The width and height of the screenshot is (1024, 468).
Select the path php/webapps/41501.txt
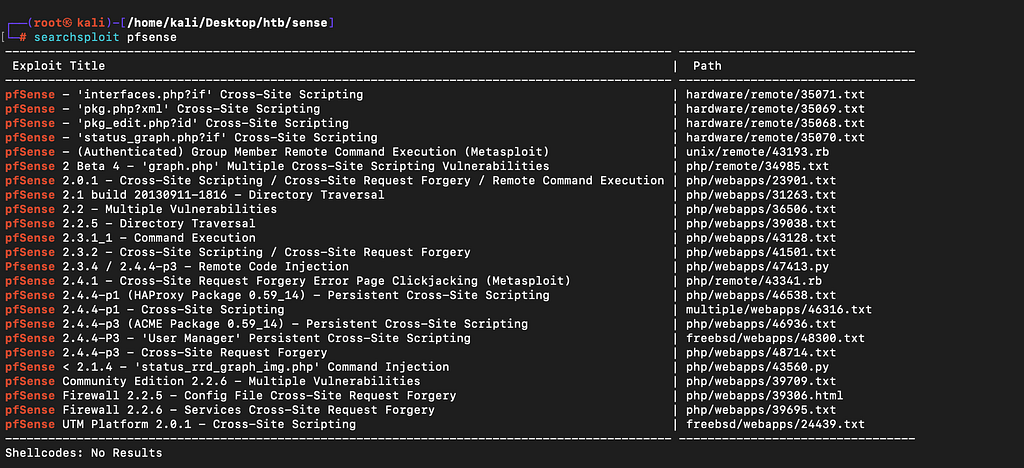tap(761, 253)
